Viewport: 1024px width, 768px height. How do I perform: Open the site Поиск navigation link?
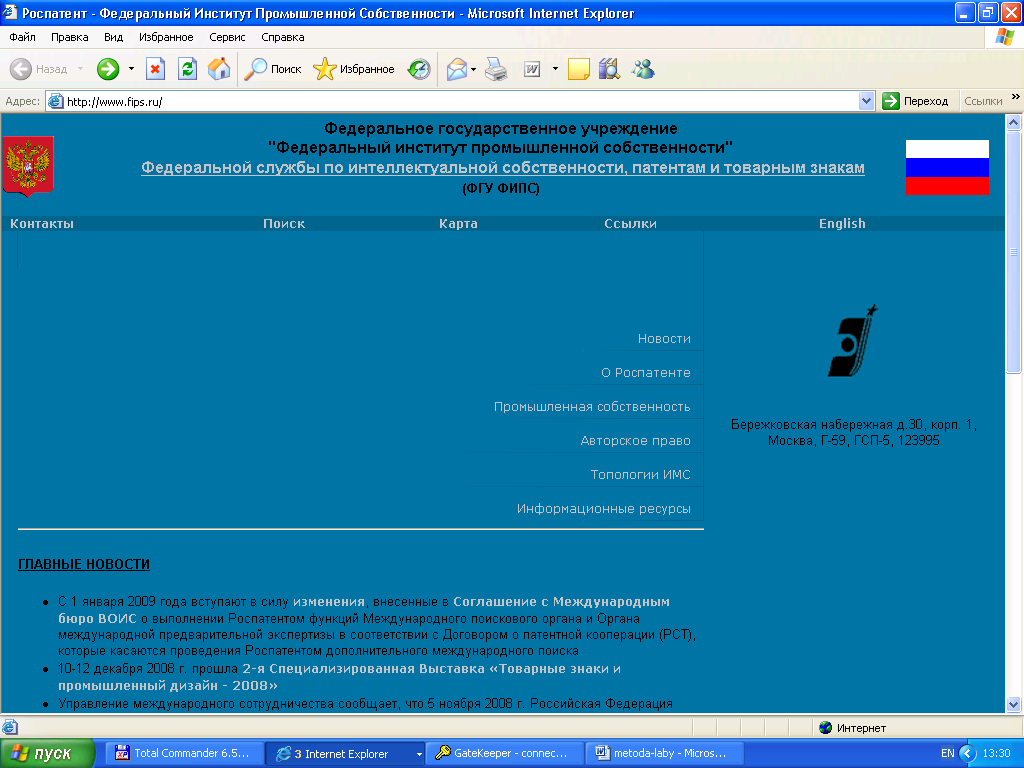click(284, 223)
